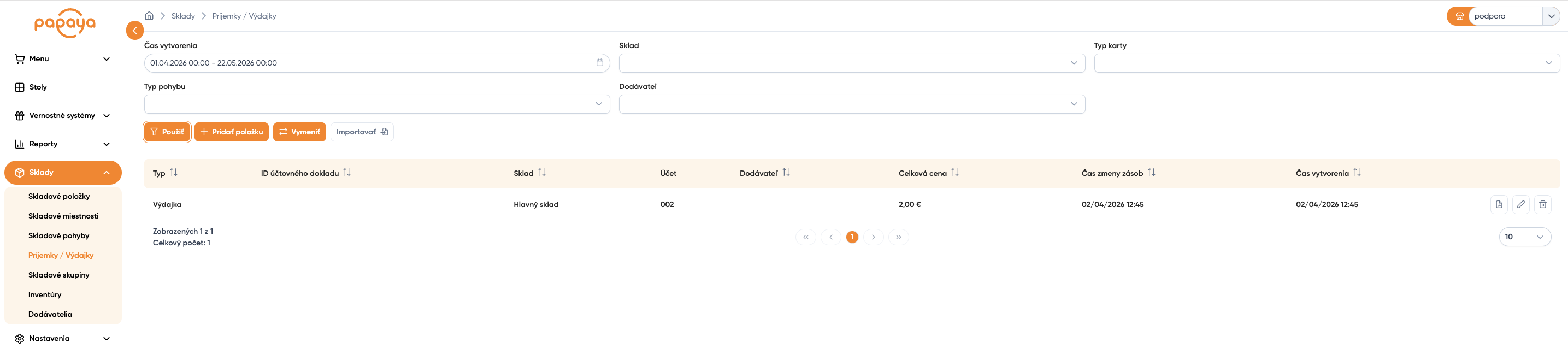The width and height of the screenshot is (1568, 354).
Task: Open Skladové miestnosti submenu item
Action: click(63, 216)
